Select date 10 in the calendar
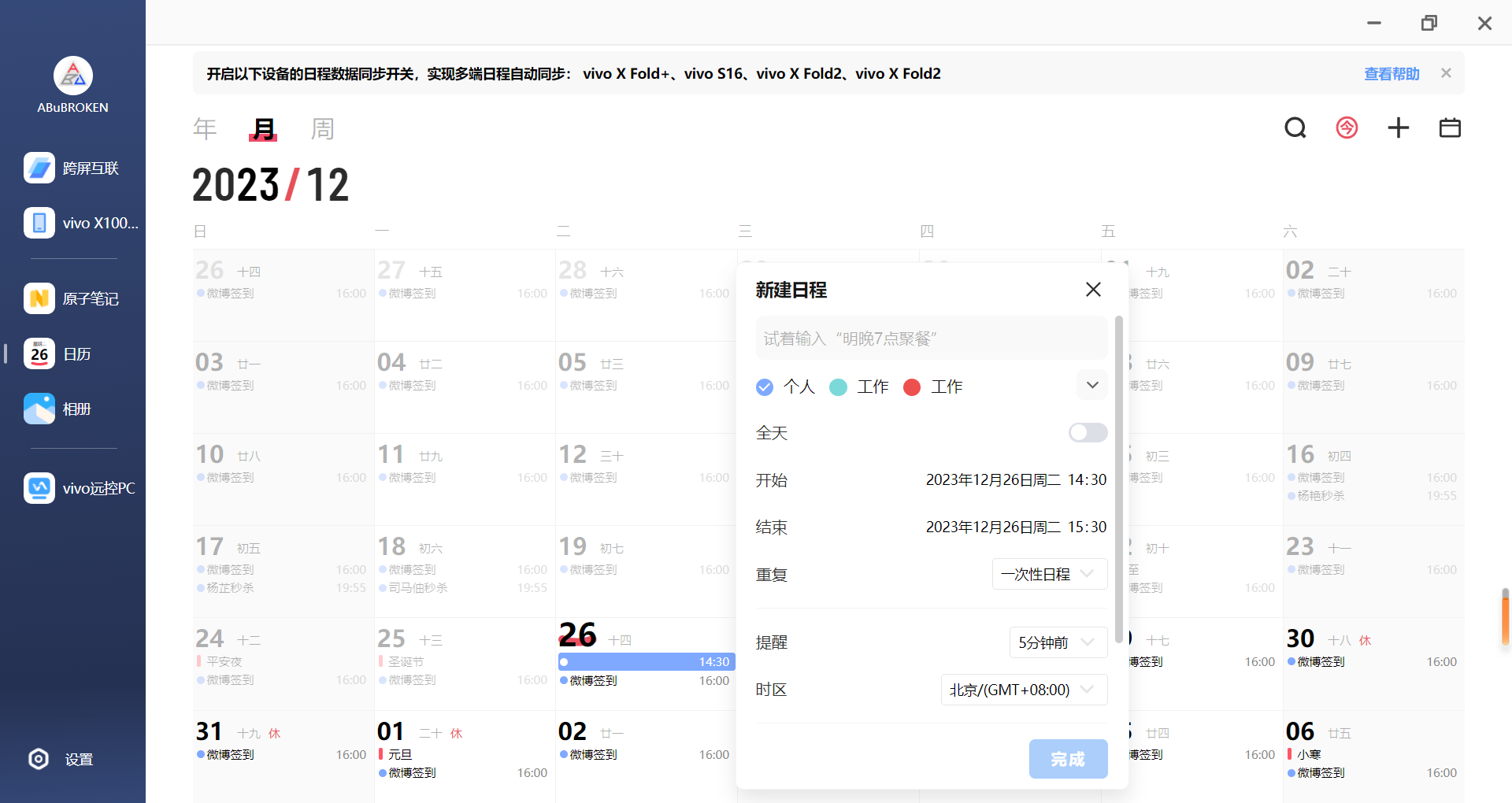 (x=209, y=454)
